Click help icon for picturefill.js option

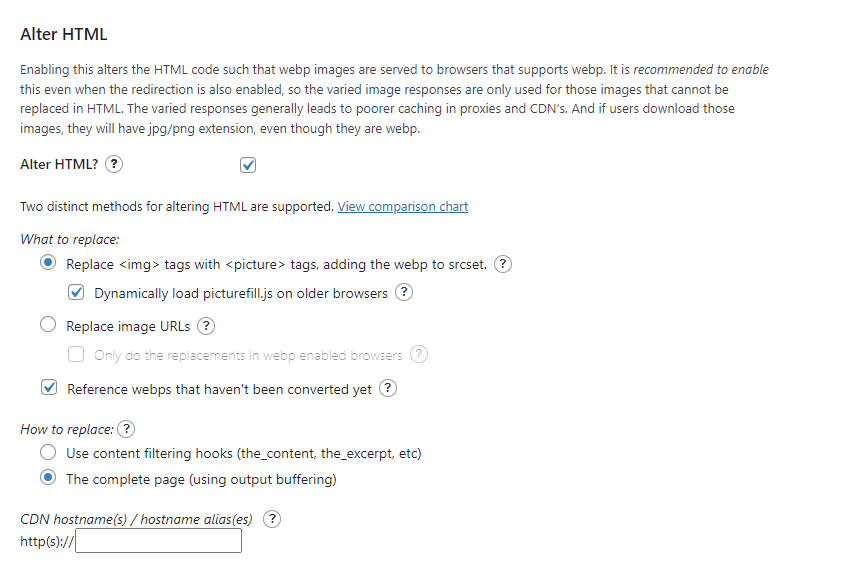click(x=404, y=292)
